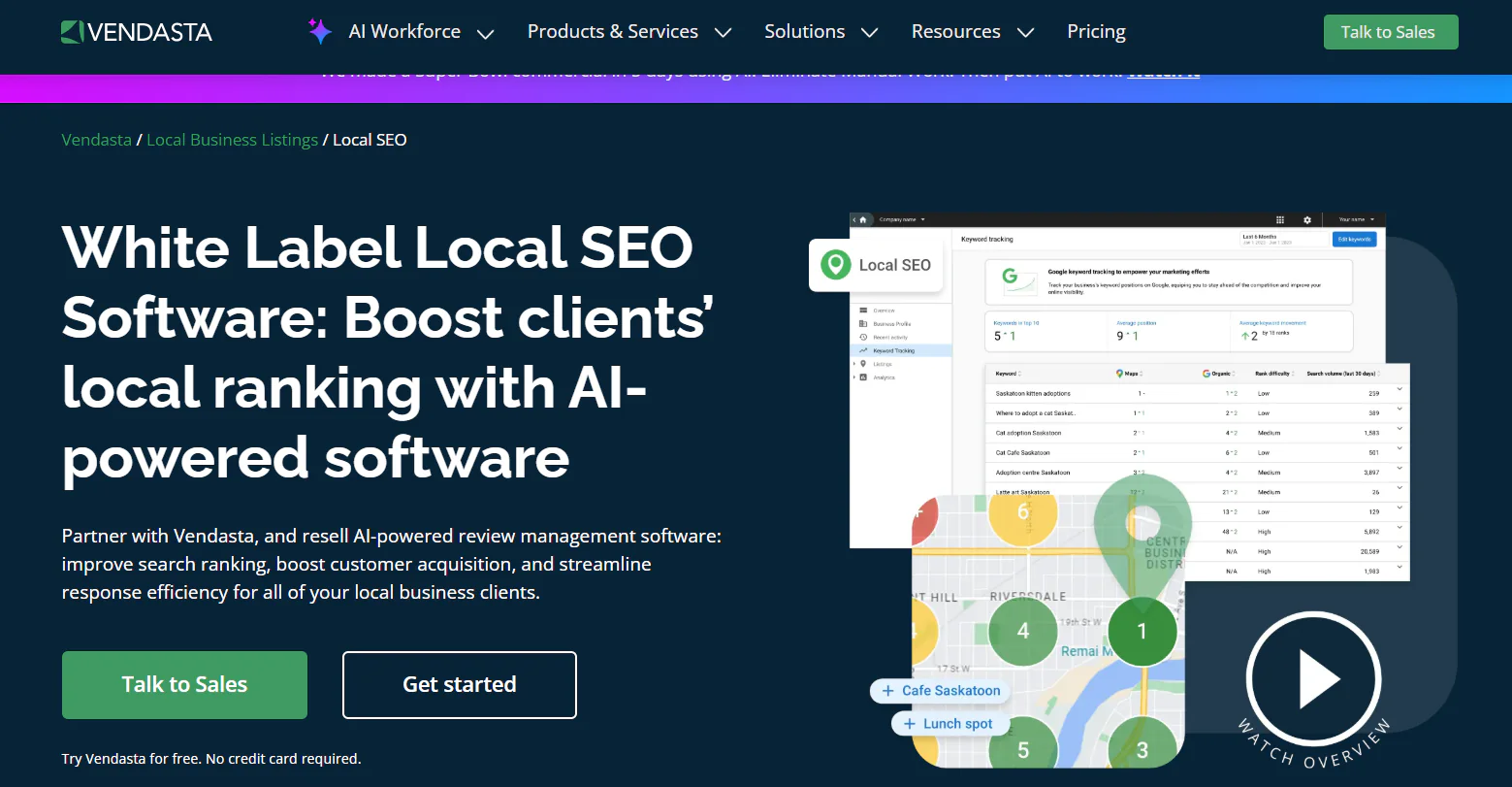
Task: Expand the chevron next to AI Workforce
Action: tap(486, 33)
